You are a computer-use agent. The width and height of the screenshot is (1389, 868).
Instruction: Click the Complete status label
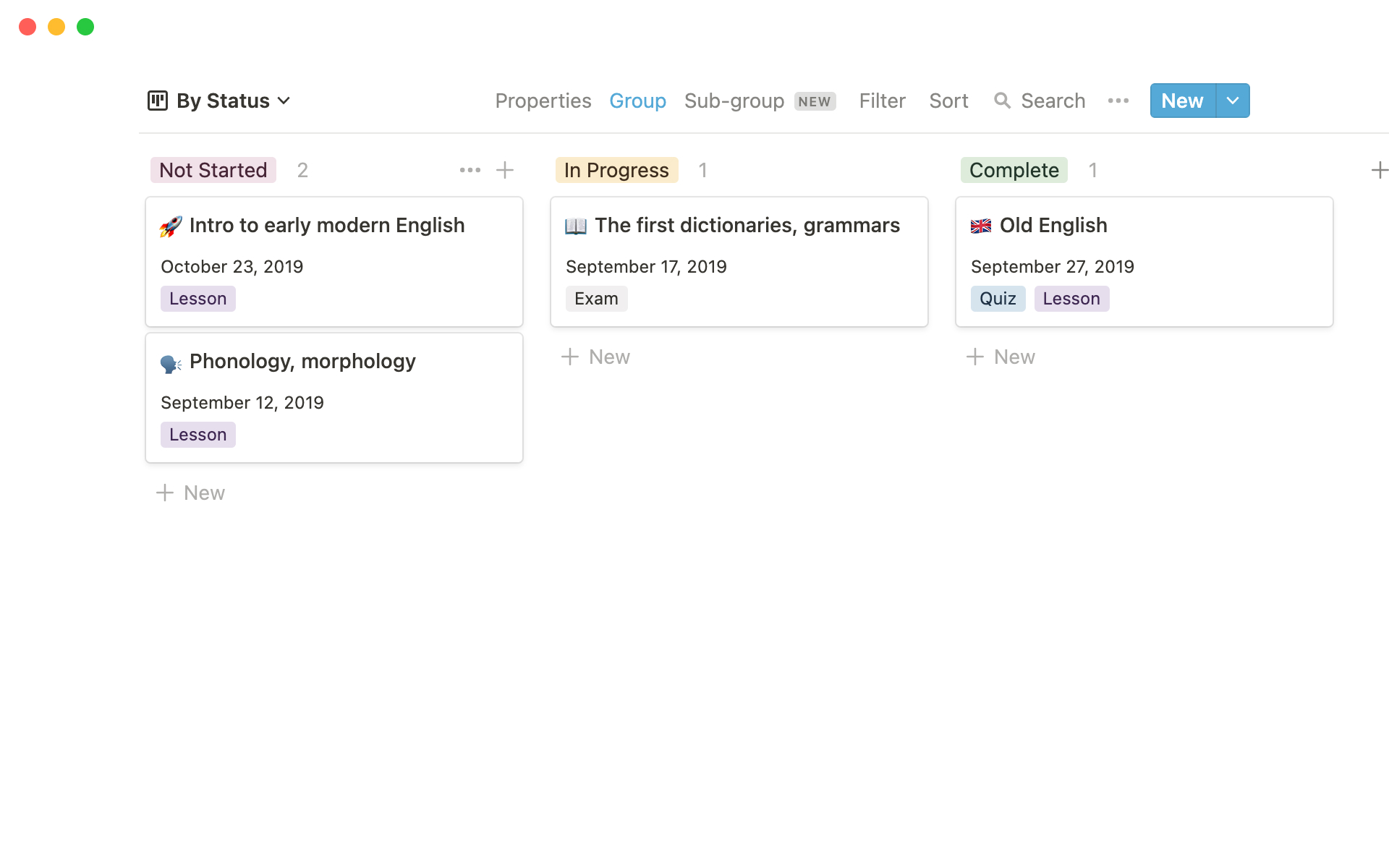pyautogui.click(x=1014, y=170)
